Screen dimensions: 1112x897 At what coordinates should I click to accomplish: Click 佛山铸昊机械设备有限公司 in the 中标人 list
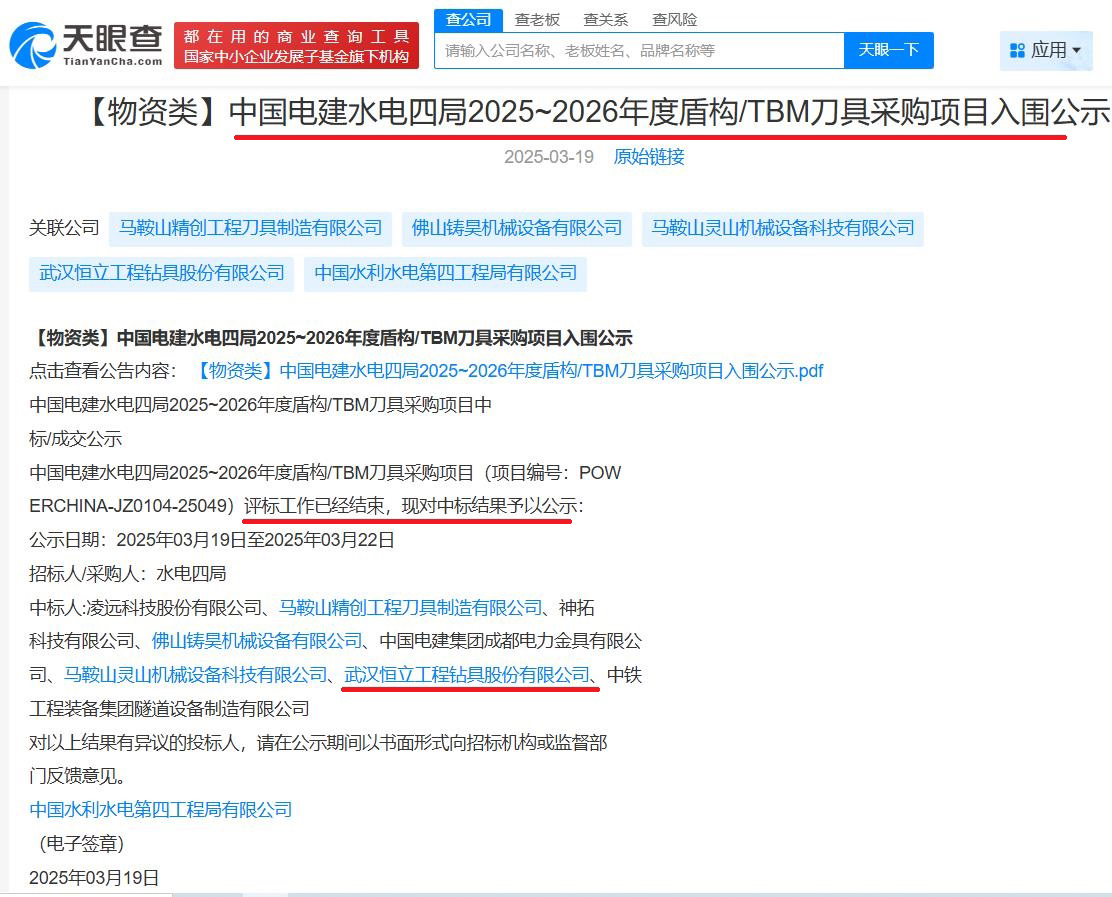pos(257,641)
